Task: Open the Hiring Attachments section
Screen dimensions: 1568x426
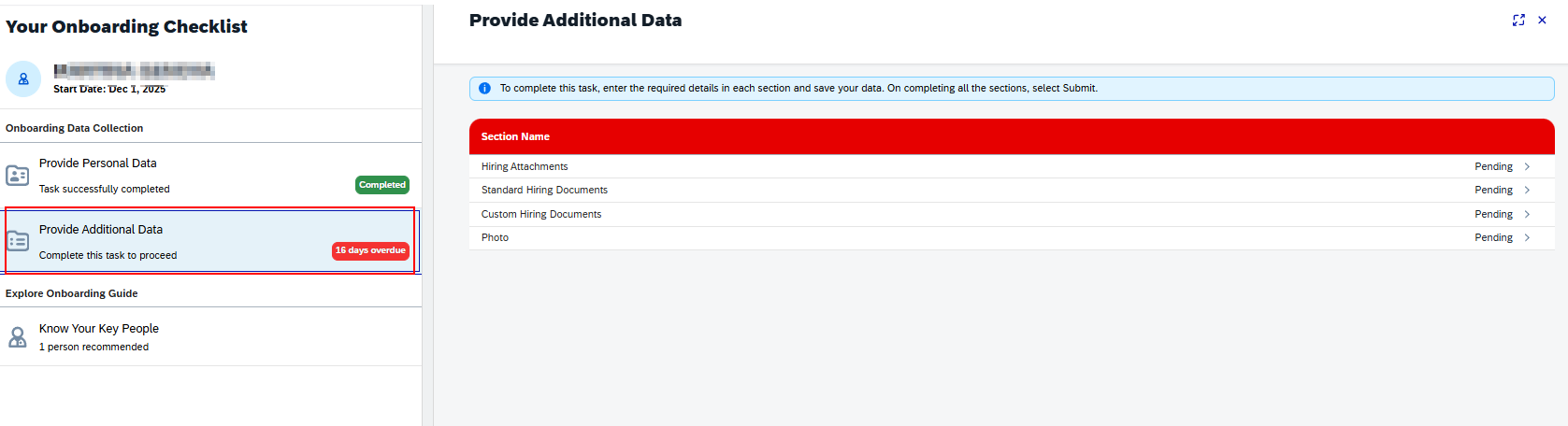Action: pos(525,166)
